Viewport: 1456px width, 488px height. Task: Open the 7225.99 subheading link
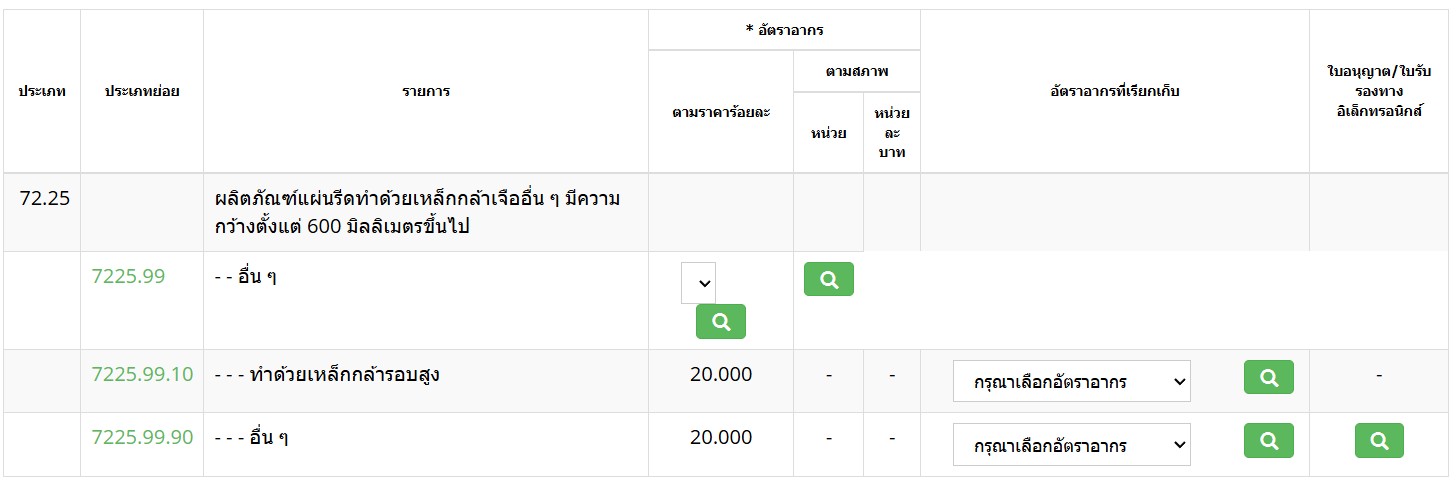tap(128, 277)
